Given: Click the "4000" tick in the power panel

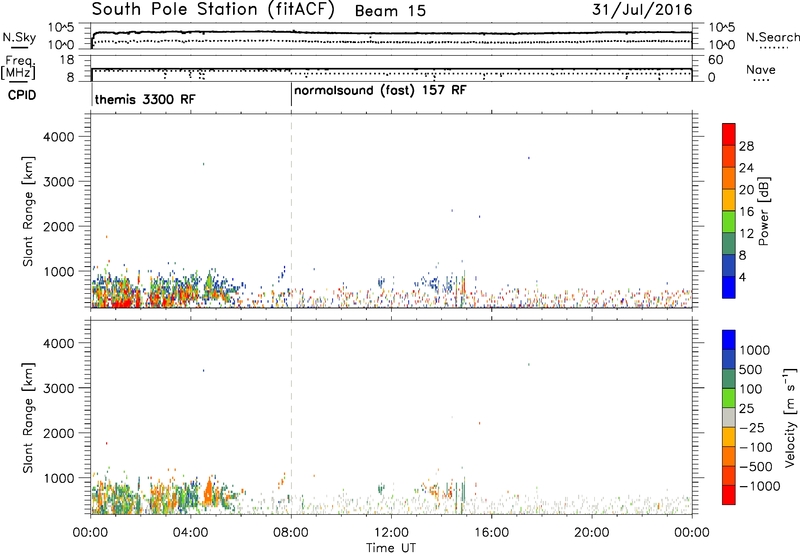Looking at the screenshot, I should pos(59,137).
